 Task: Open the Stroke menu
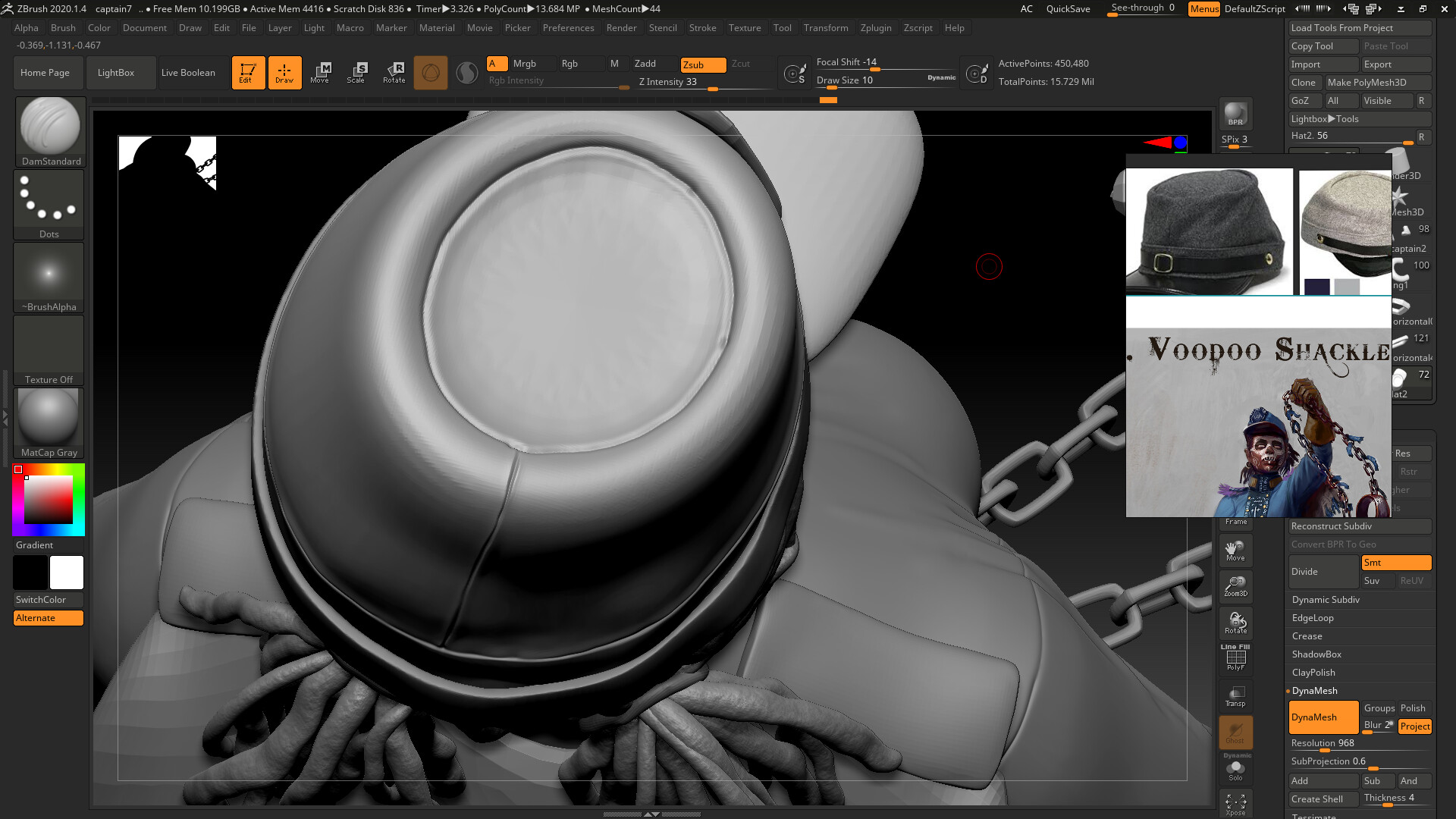tap(702, 28)
